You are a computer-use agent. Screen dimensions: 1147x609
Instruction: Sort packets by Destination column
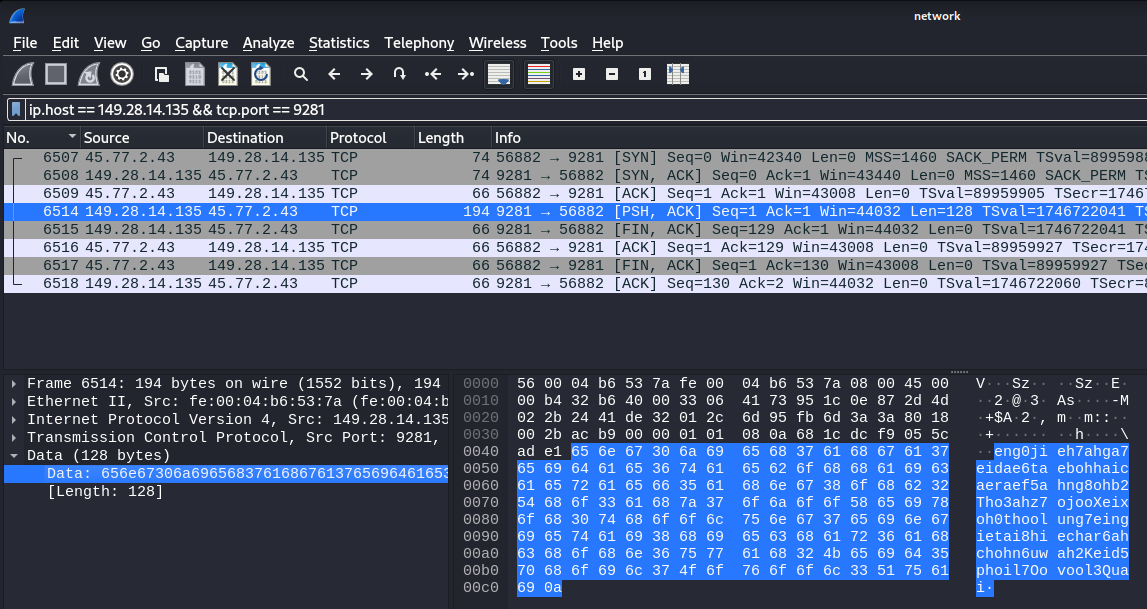coord(265,137)
